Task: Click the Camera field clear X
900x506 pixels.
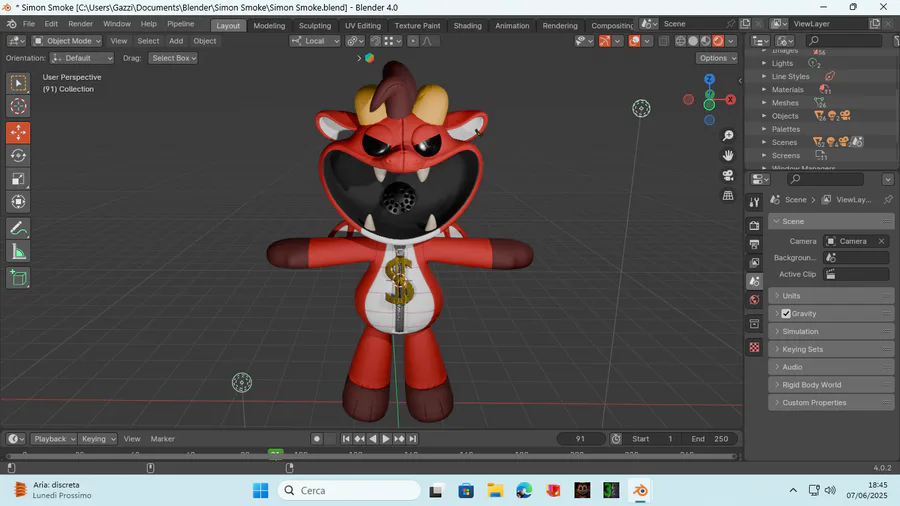Action: point(882,242)
